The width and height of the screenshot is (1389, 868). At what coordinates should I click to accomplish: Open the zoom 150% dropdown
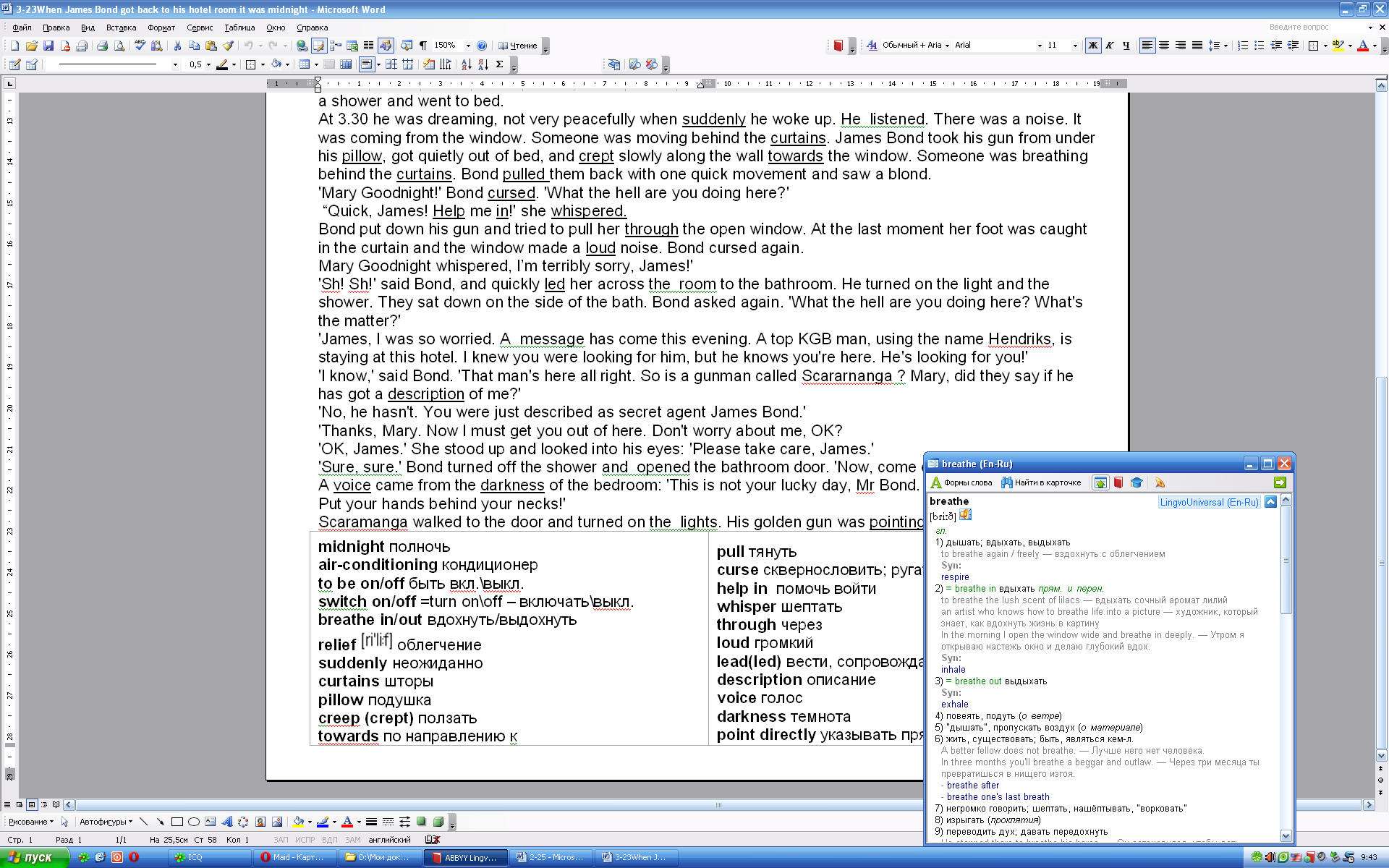(x=468, y=46)
